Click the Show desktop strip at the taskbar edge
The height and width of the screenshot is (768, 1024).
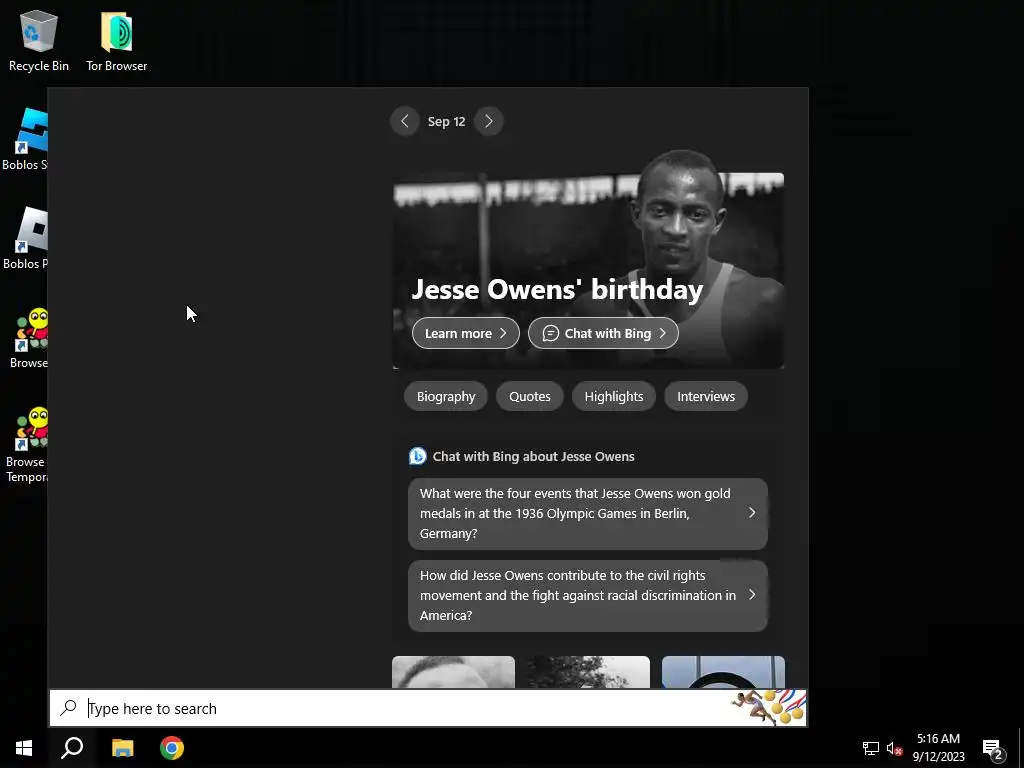[x=1021, y=748]
